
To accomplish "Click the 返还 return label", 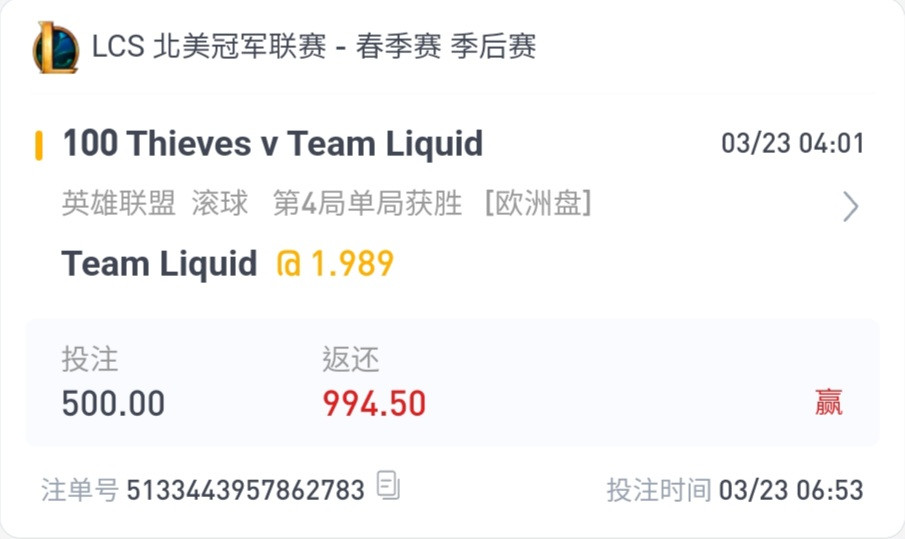I will (350, 359).
